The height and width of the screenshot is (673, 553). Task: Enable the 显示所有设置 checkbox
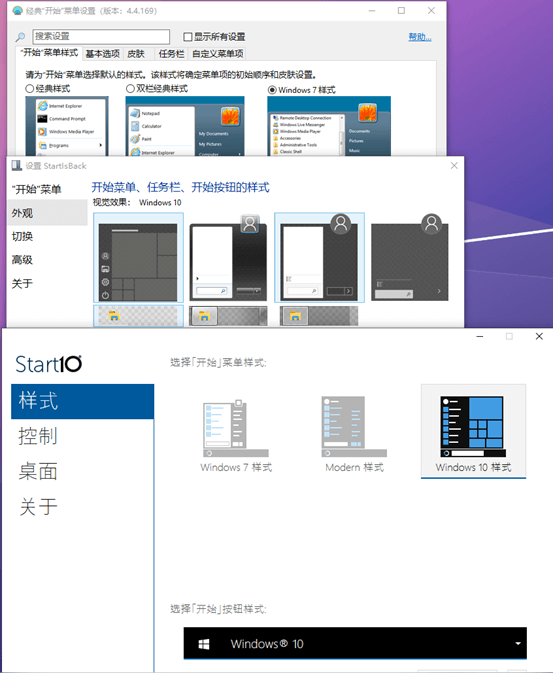tap(188, 37)
